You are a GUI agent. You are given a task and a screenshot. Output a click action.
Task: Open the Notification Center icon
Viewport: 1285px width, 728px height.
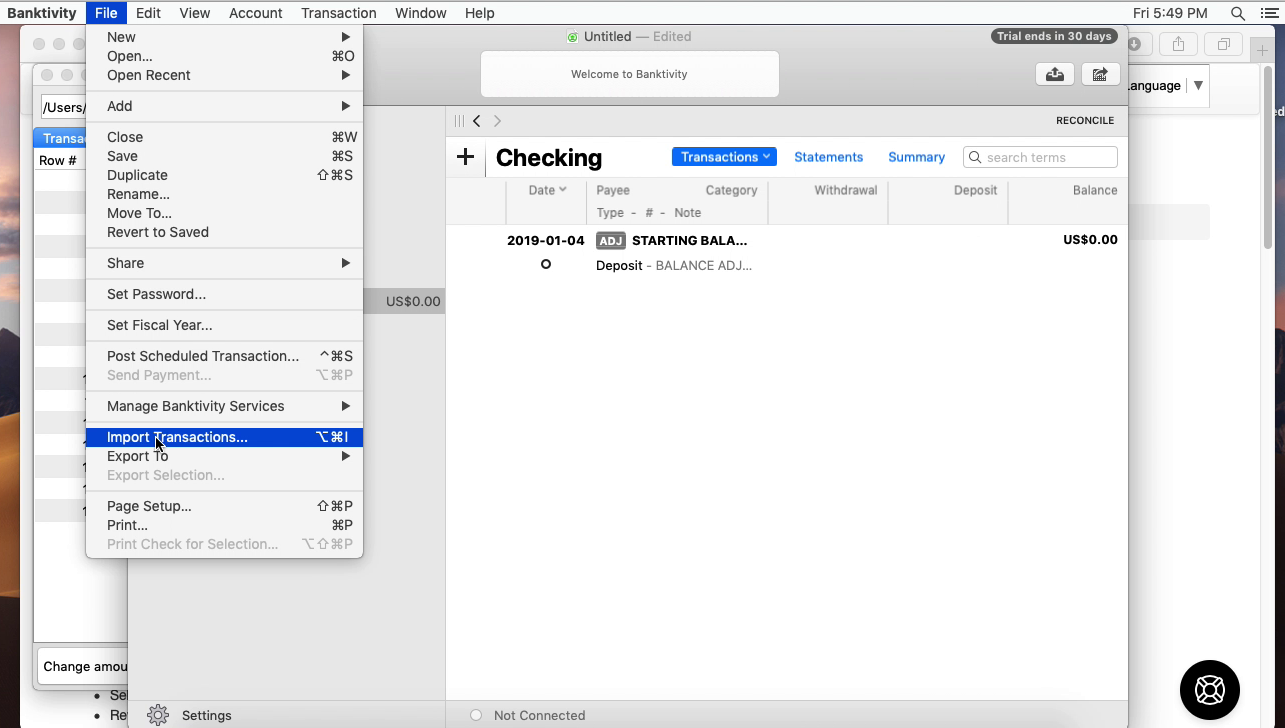pyautogui.click(x=1268, y=13)
